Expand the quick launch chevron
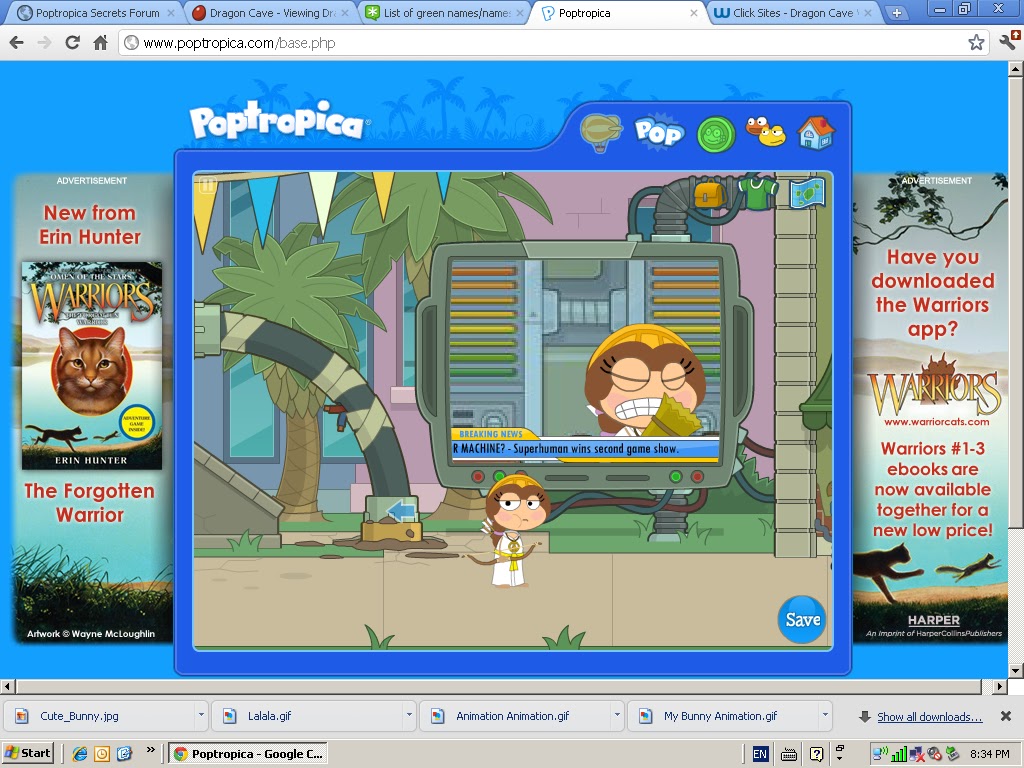 tap(150, 750)
